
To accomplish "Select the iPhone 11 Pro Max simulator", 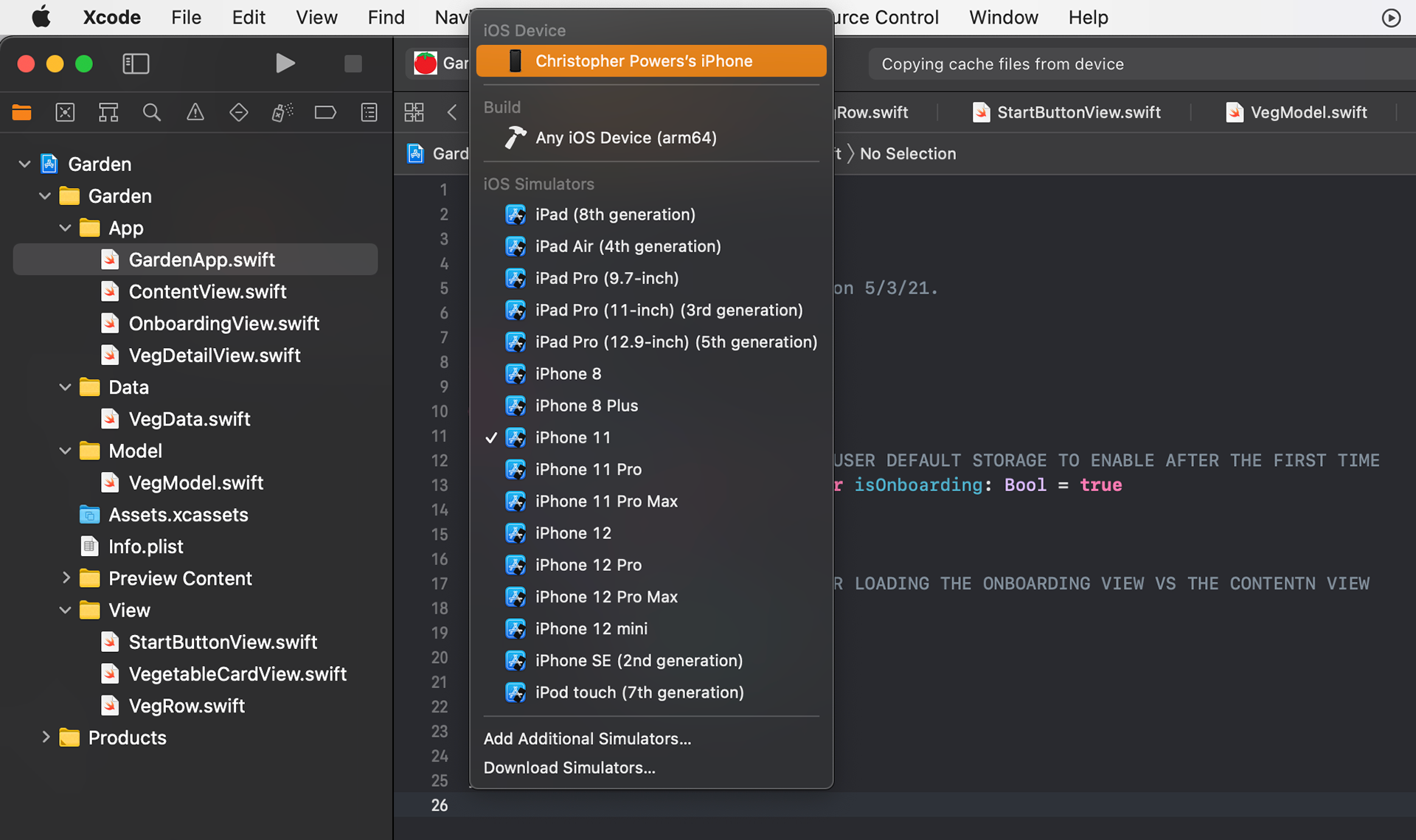I will coord(651,501).
